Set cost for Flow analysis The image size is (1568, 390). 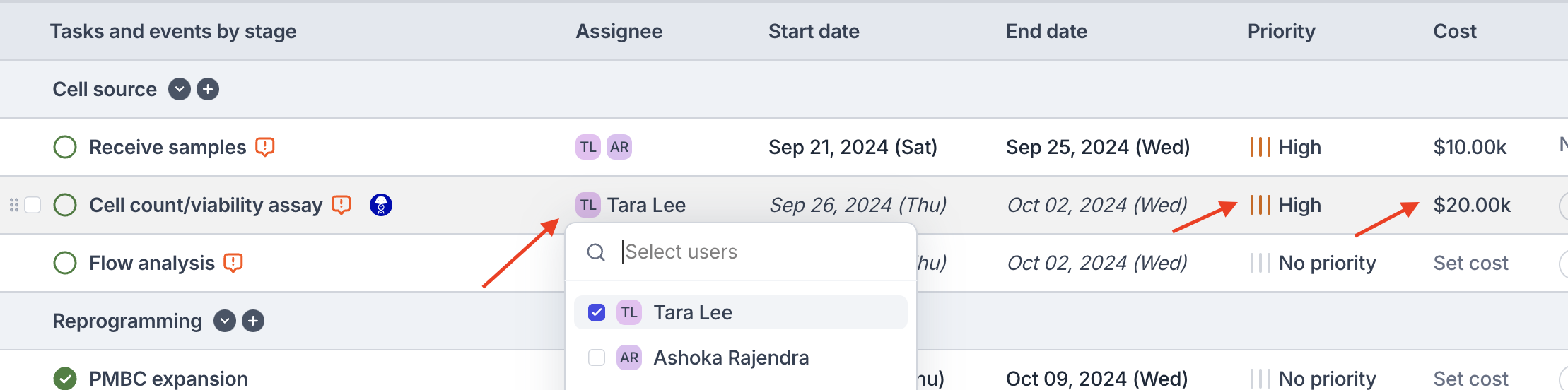1470,263
